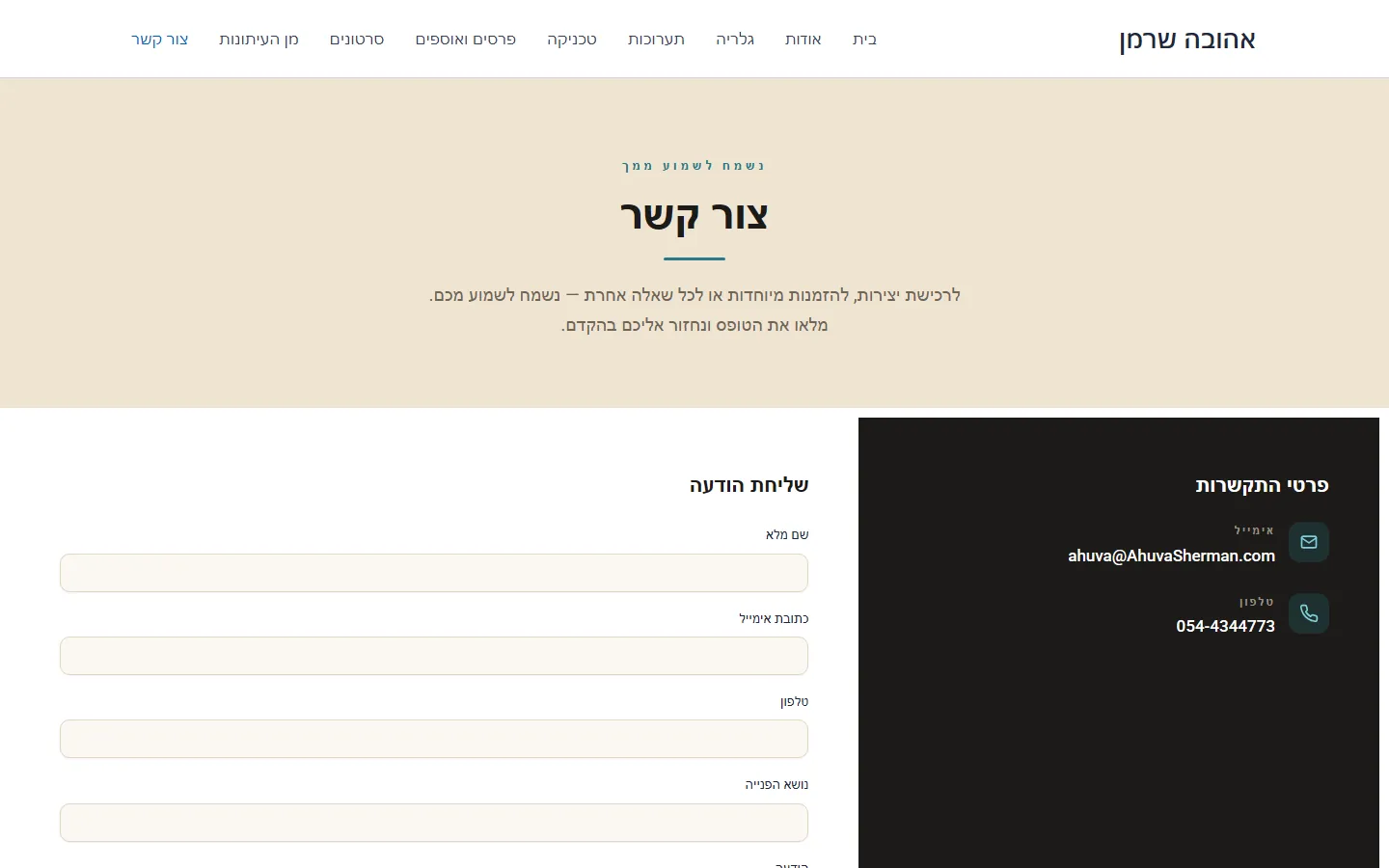Navigate to תערוכות exhibitions

pyautogui.click(x=656, y=40)
